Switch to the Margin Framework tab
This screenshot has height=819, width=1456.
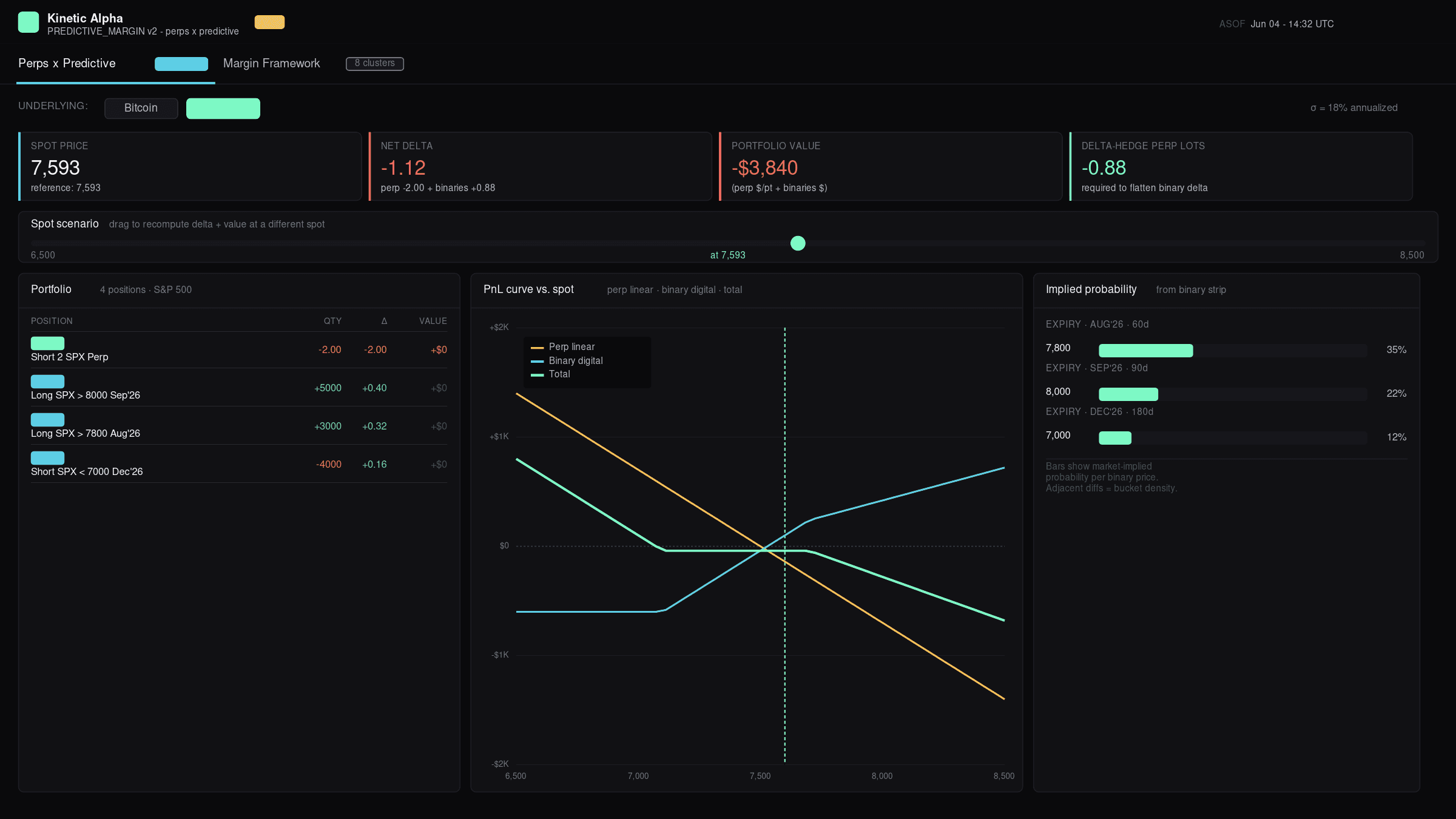[271, 64]
